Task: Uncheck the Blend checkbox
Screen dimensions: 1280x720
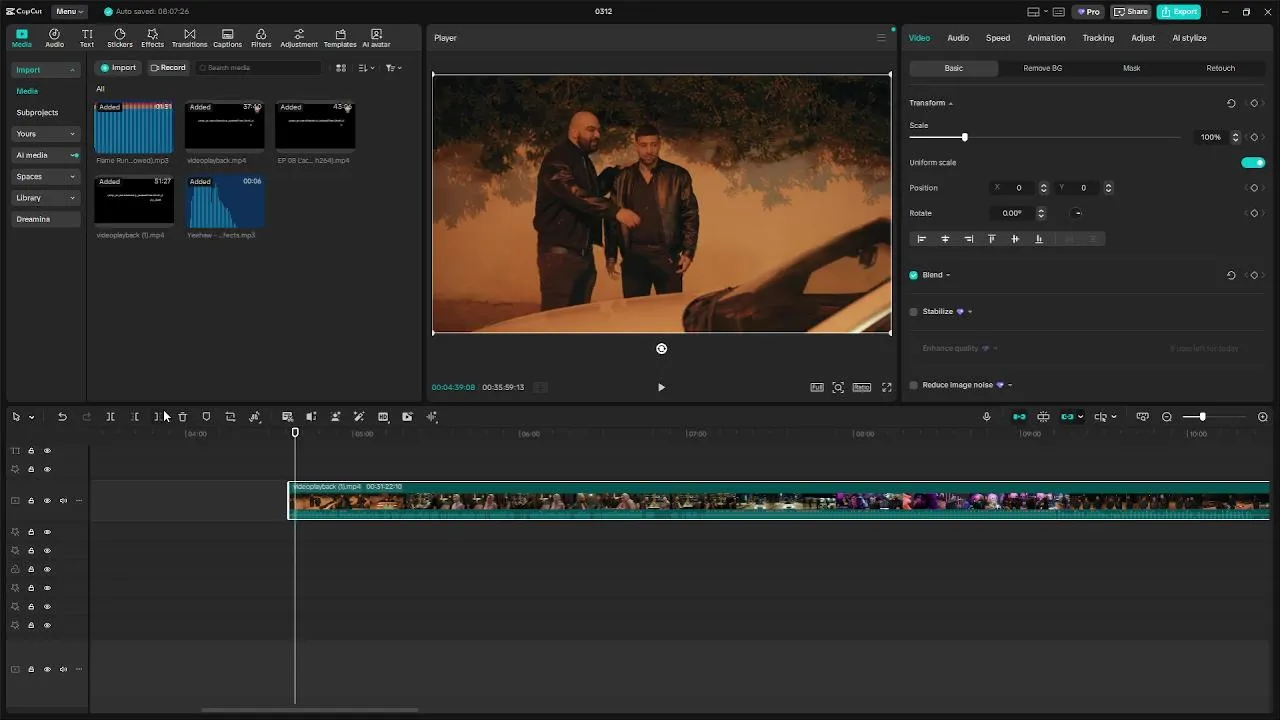Action: pos(914,275)
